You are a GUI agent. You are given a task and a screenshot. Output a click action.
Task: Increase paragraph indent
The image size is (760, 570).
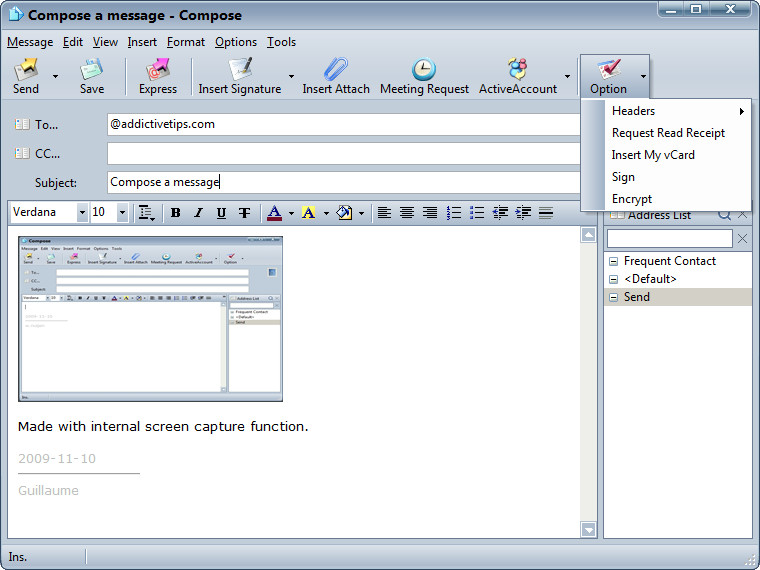(x=523, y=213)
